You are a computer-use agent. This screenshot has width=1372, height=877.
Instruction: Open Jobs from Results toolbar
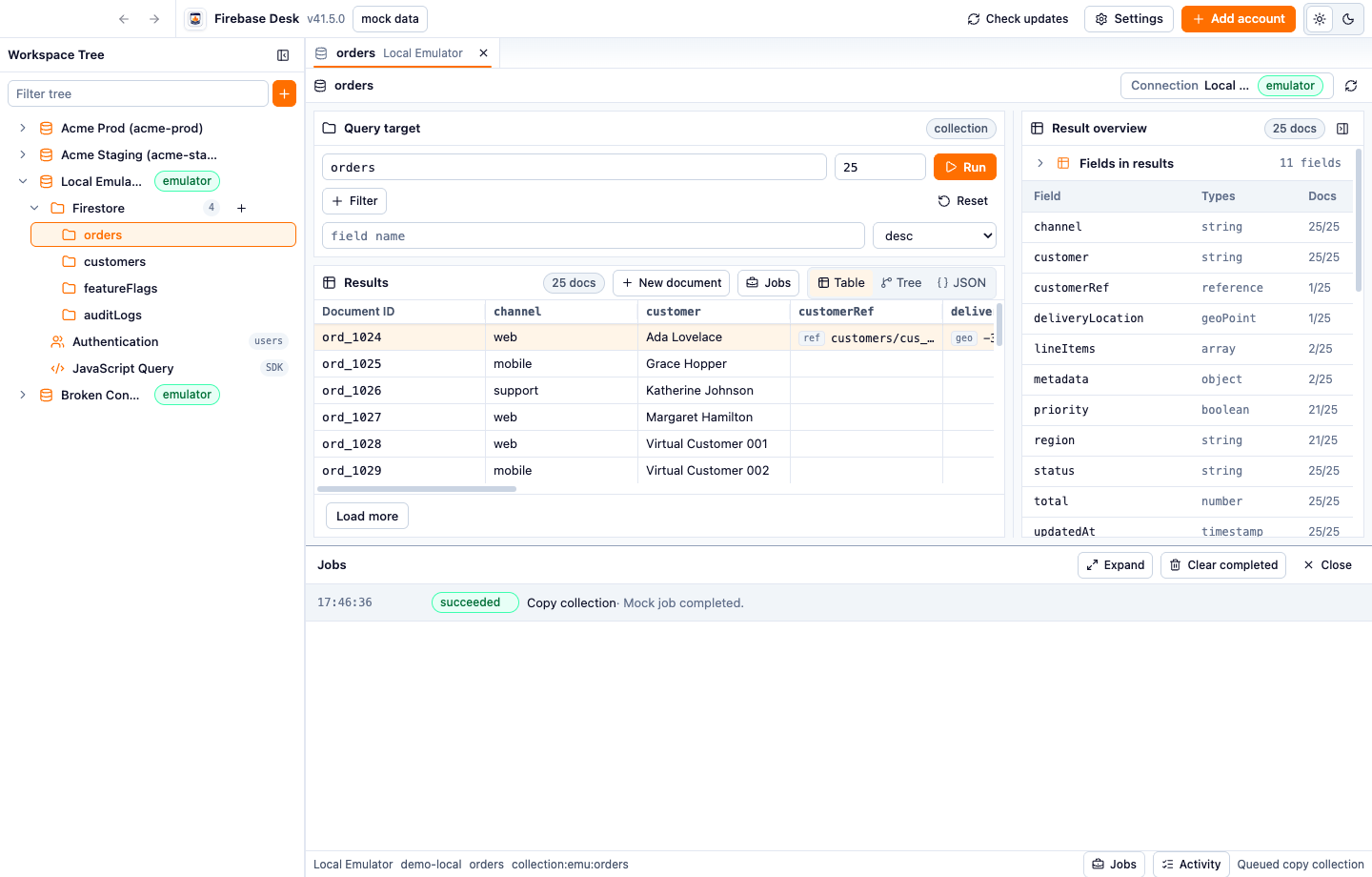pyautogui.click(x=769, y=283)
